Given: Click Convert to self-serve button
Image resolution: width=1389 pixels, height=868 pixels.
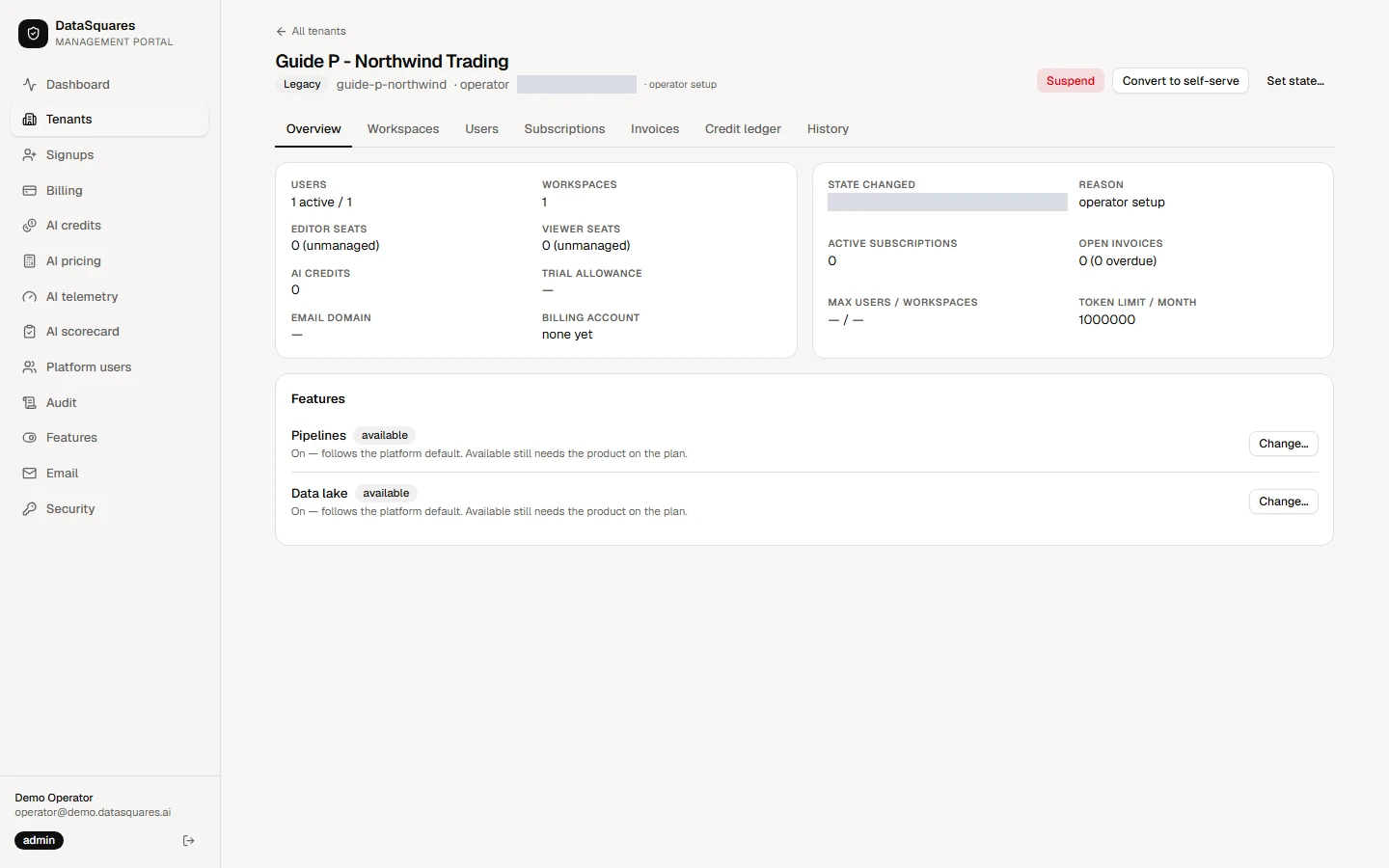Looking at the screenshot, I should (x=1181, y=81).
